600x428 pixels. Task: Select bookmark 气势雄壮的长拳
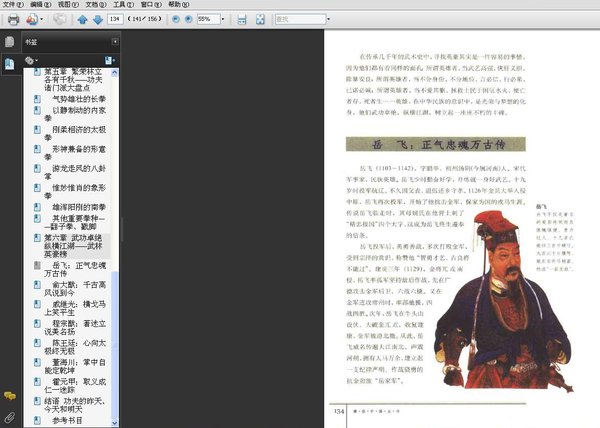click(x=79, y=99)
